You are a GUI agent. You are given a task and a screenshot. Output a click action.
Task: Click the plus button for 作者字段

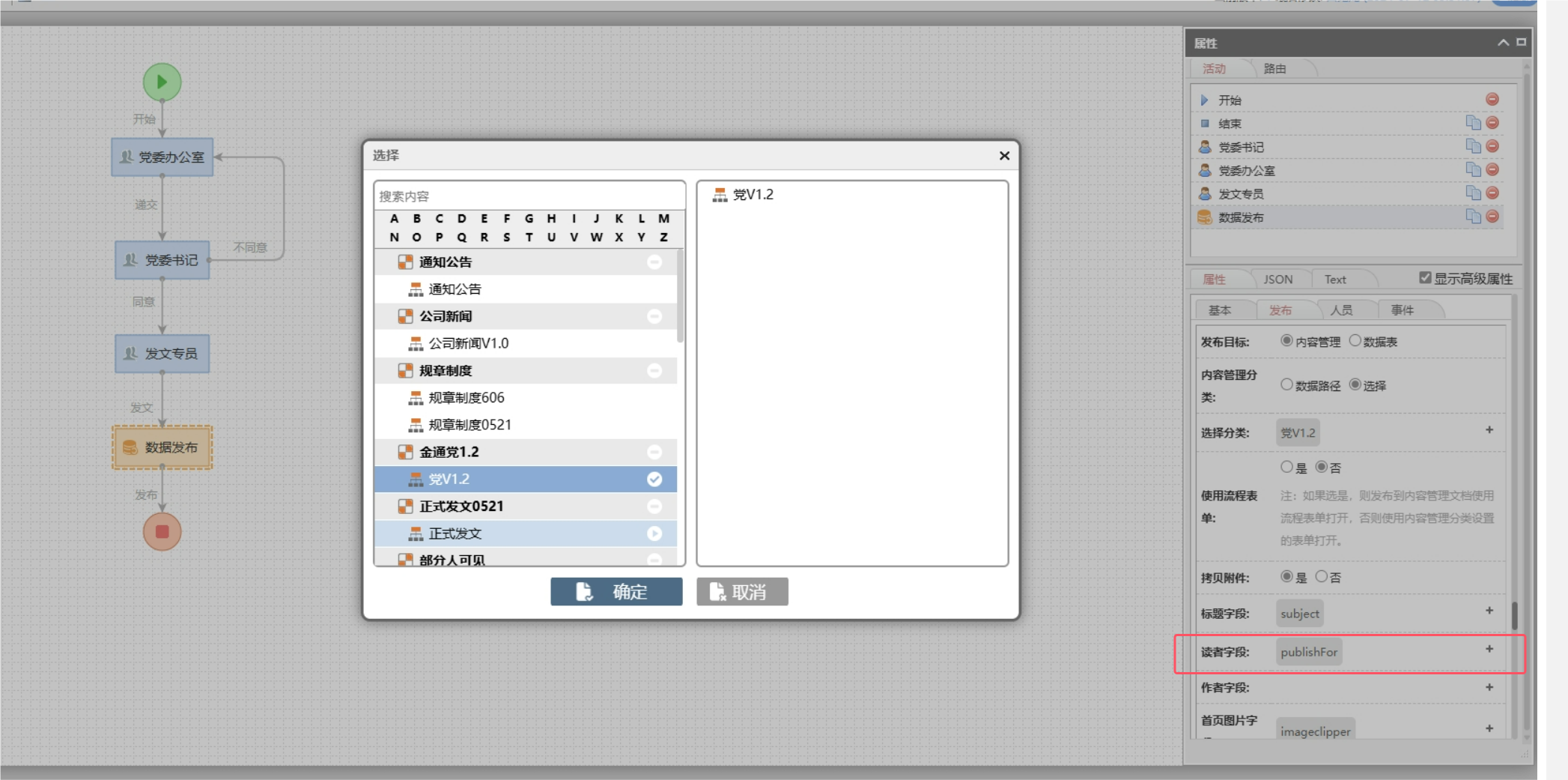tap(1489, 687)
